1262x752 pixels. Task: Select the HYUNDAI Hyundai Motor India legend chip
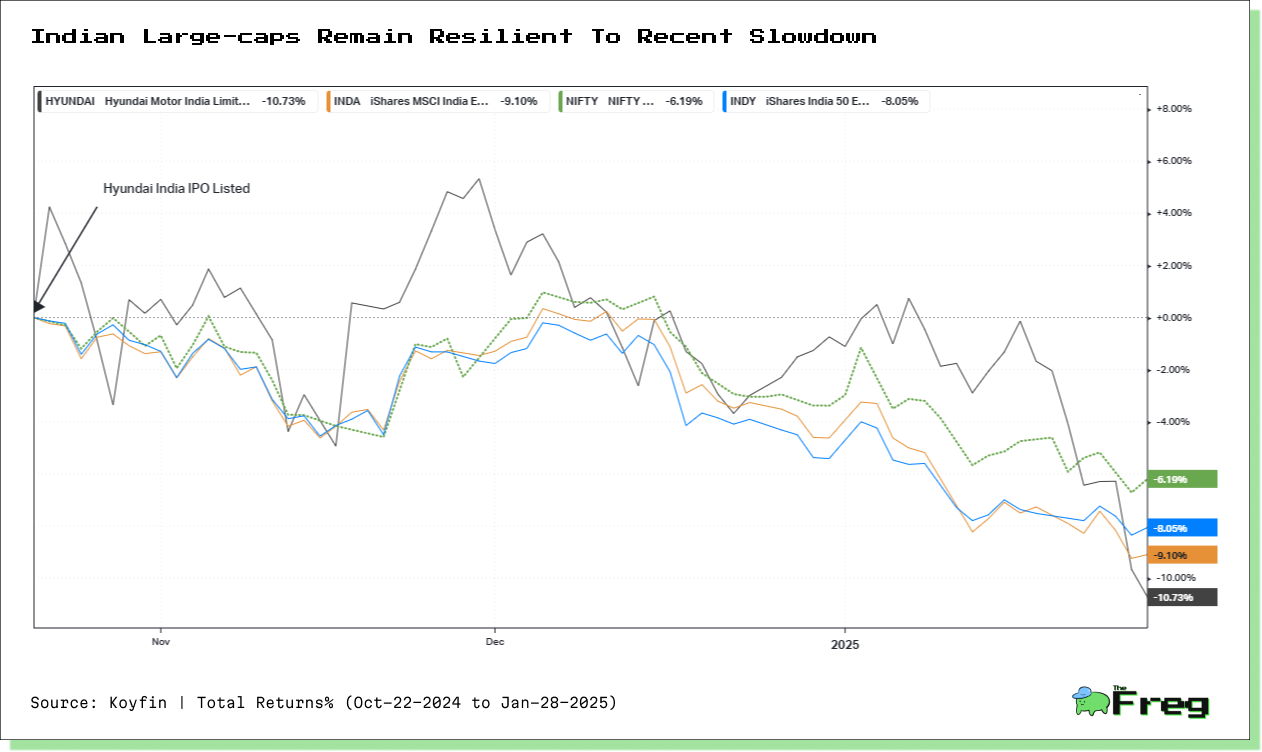pos(178,101)
